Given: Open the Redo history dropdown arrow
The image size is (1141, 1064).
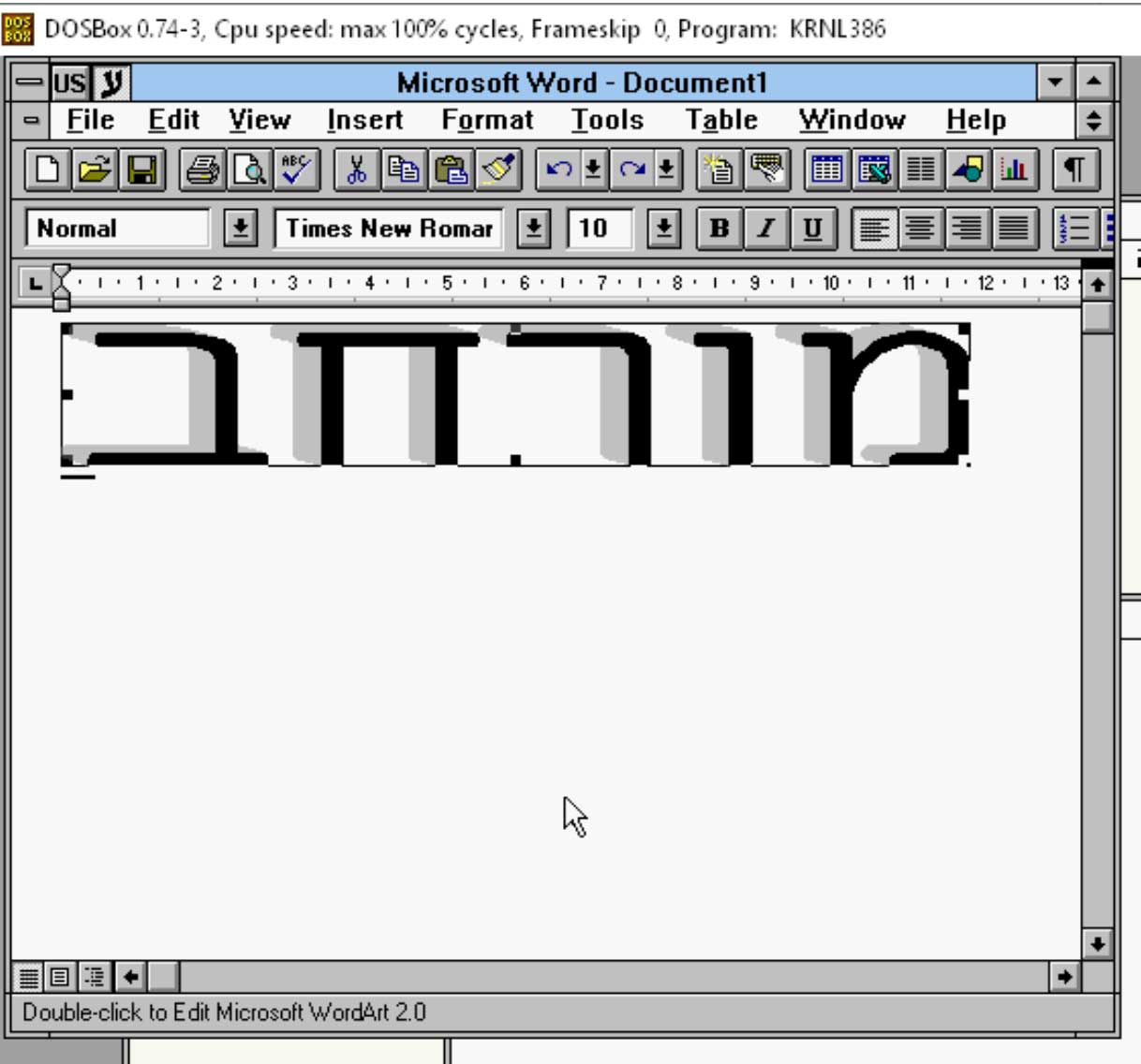Looking at the screenshot, I should click(667, 170).
